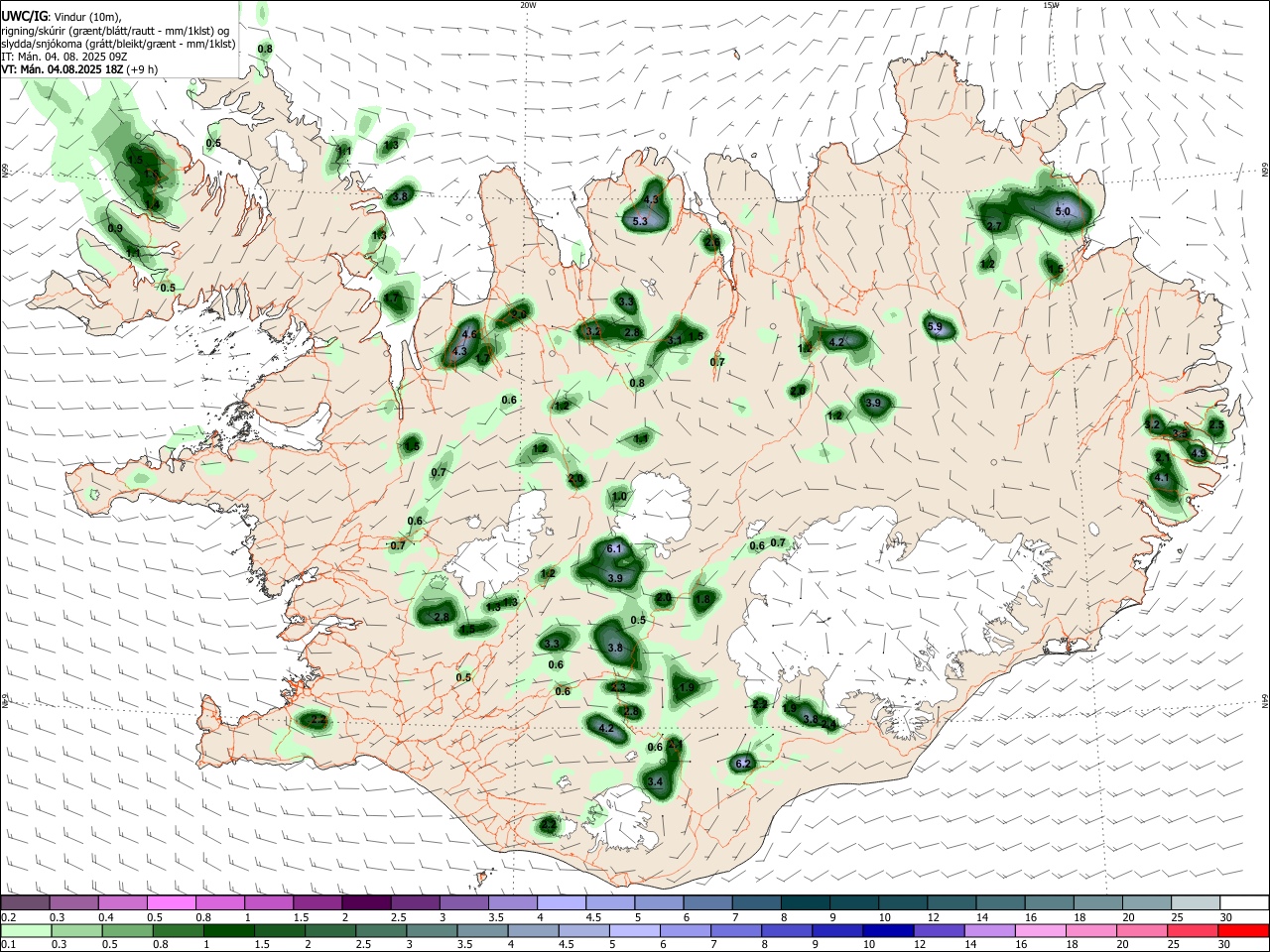The height and width of the screenshot is (952, 1270).
Task: Click the 3.4 precipitation value
Action: click(x=655, y=781)
